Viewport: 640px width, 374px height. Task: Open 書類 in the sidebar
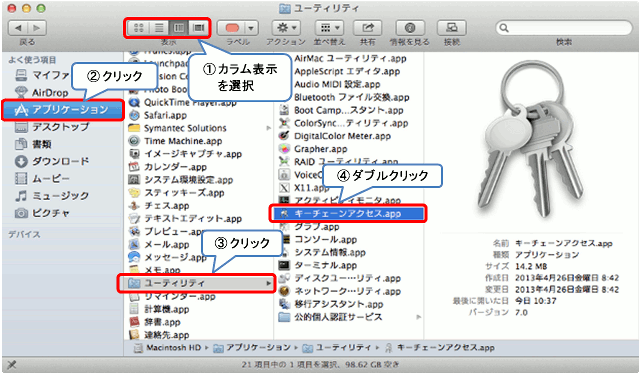(33, 144)
